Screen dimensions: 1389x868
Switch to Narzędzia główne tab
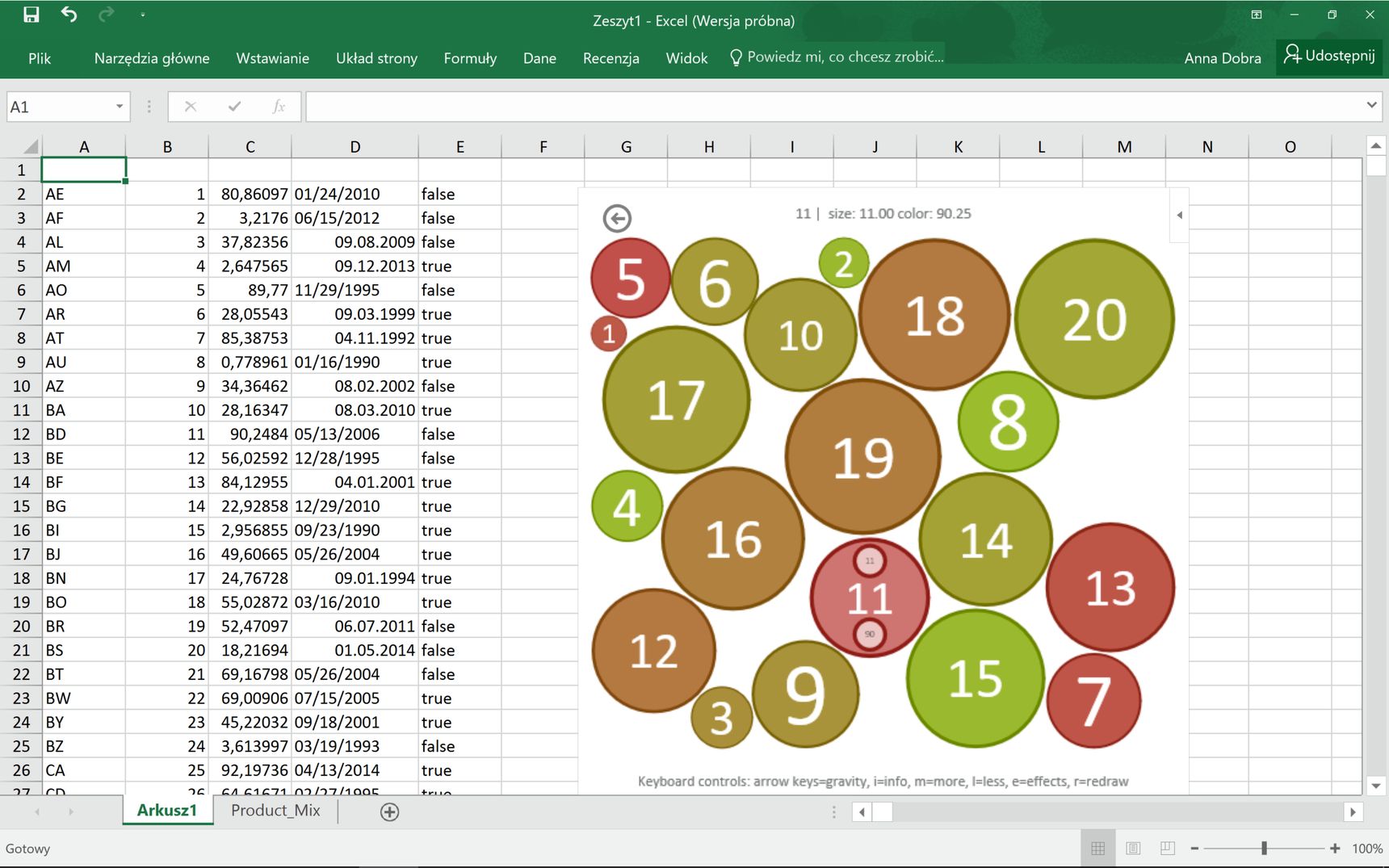(x=152, y=58)
